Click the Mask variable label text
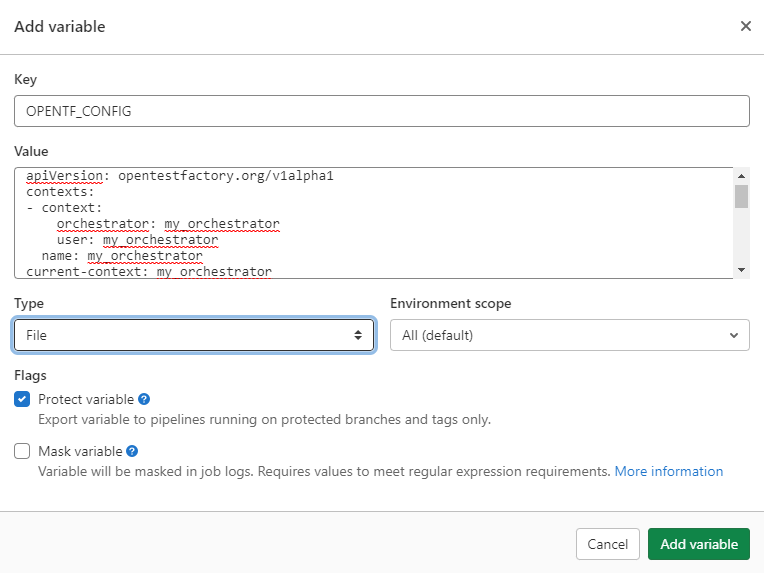This screenshot has width=764, height=573. tap(80, 451)
